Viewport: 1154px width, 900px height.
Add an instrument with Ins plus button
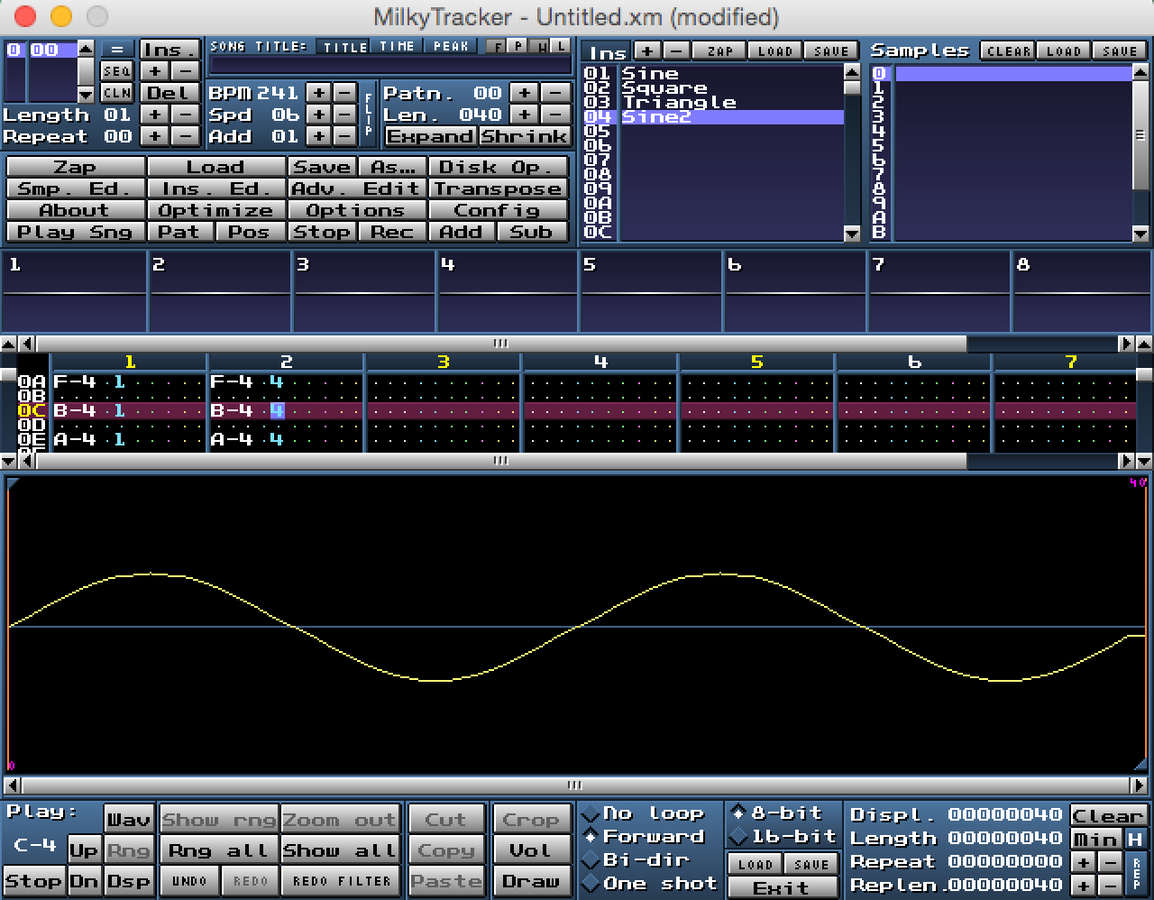[646, 51]
